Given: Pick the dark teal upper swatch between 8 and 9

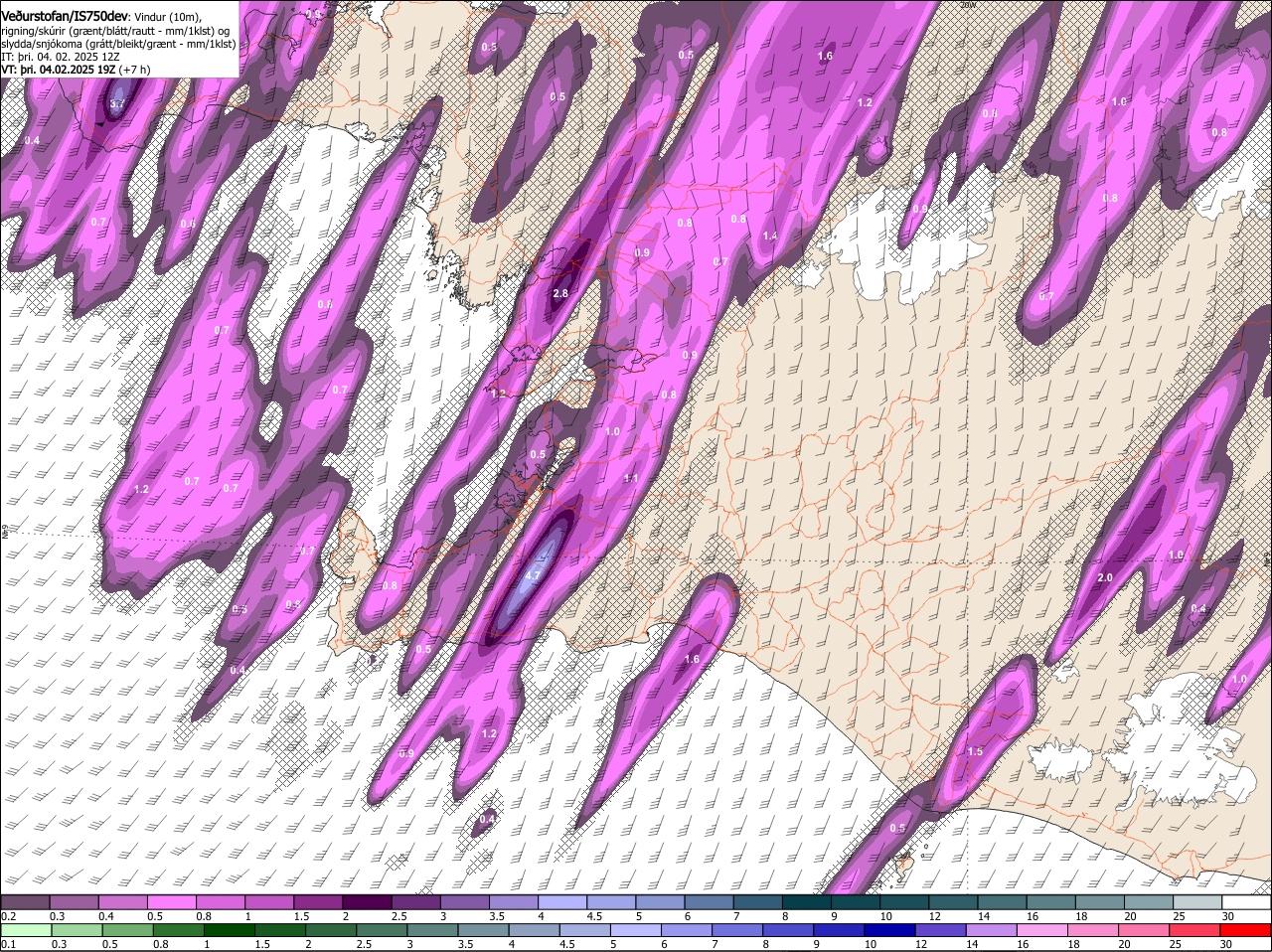Looking at the screenshot, I should (x=806, y=901).
